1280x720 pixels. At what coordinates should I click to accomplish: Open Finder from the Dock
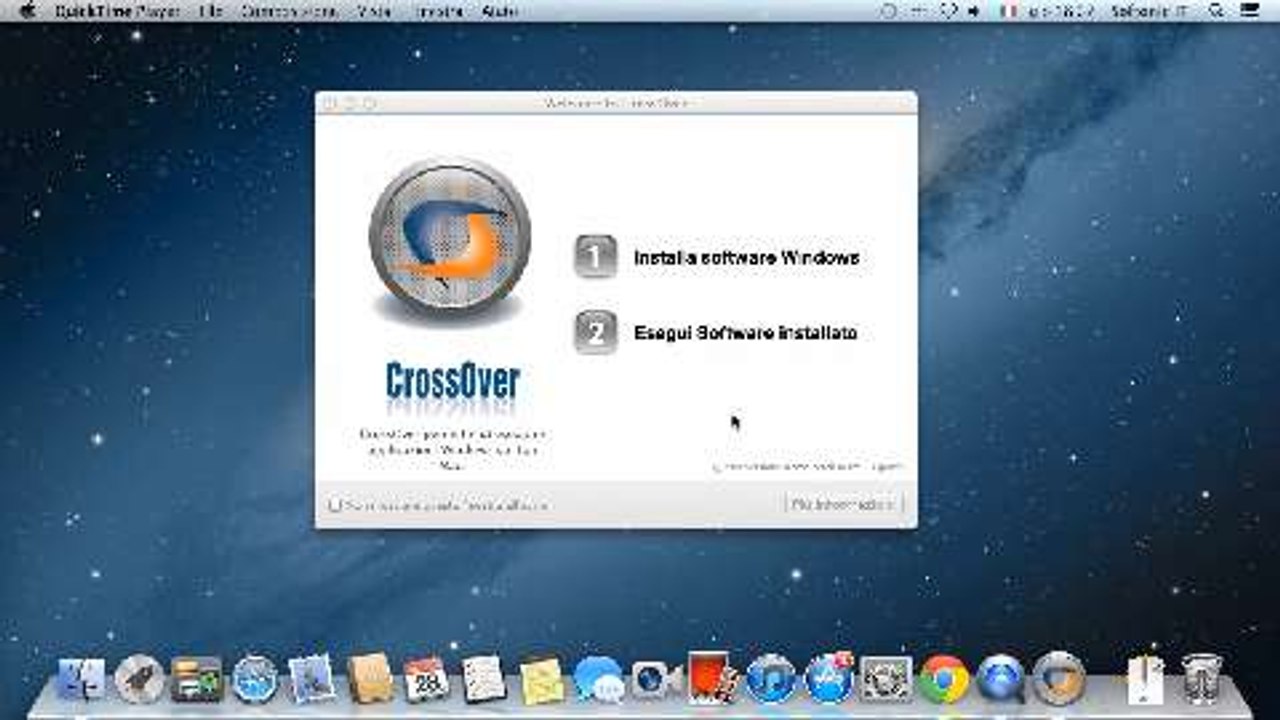click(81, 680)
